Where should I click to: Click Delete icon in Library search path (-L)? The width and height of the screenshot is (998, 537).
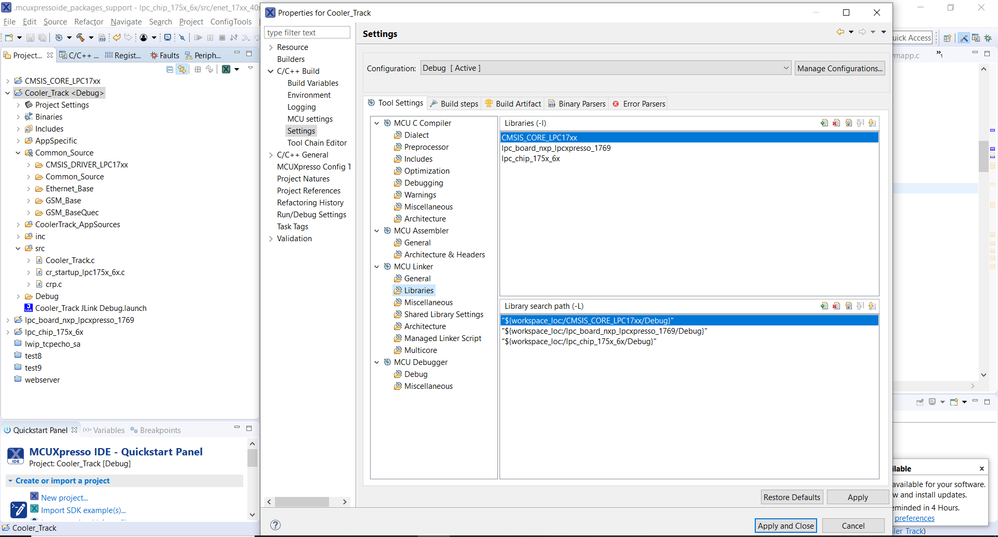(836, 306)
